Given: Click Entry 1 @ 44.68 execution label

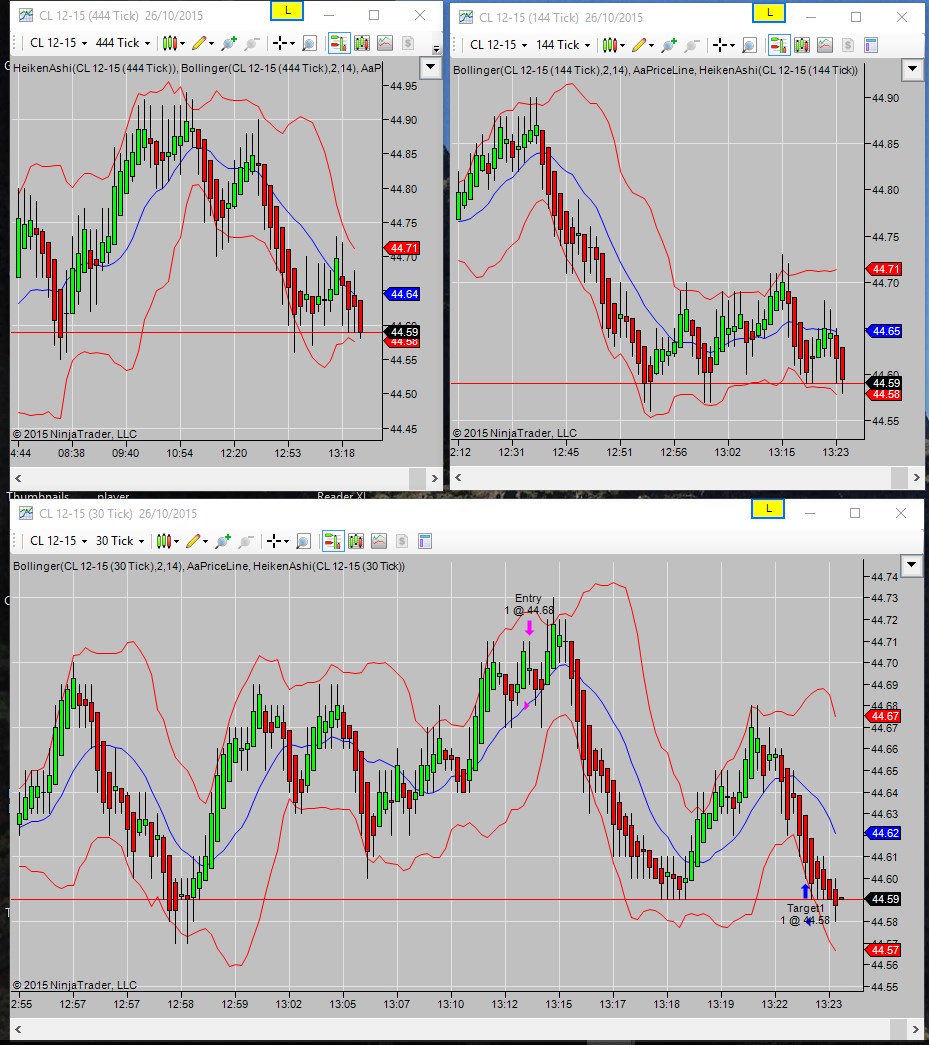Looking at the screenshot, I should point(528,604).
